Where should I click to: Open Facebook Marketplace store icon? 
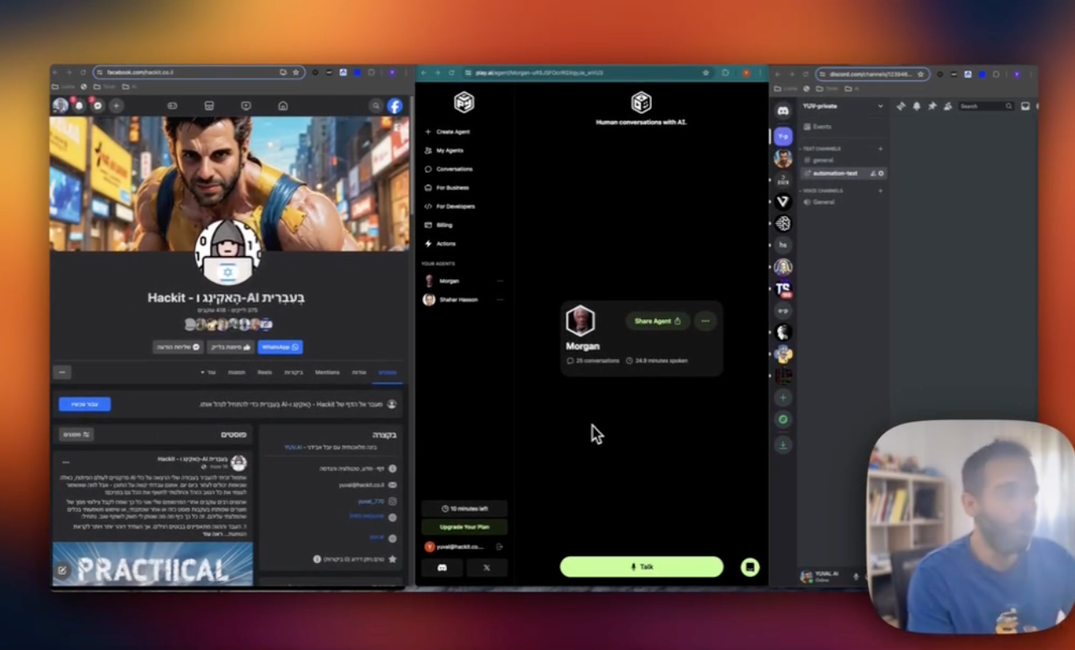pyautogui.click(x=209, y=106)
